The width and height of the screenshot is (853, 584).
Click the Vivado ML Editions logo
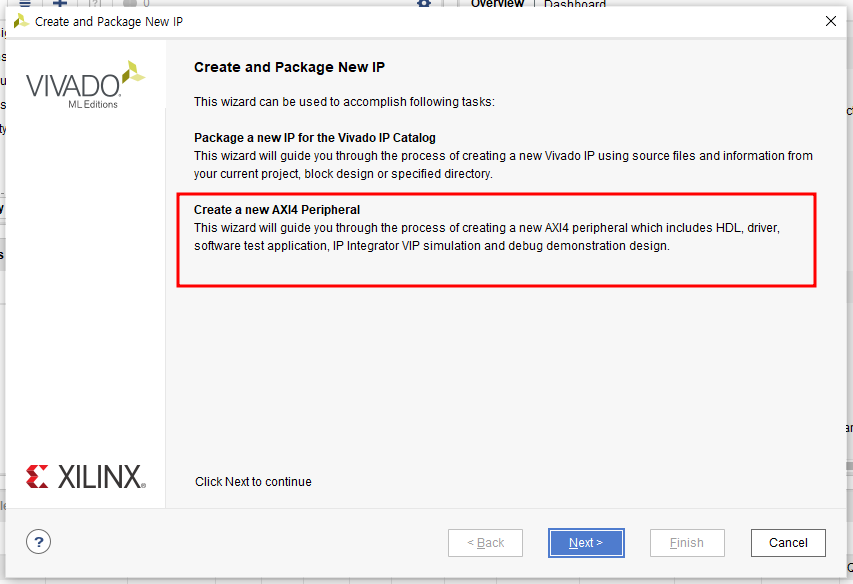pyautogui.click(x=85, y=85)
